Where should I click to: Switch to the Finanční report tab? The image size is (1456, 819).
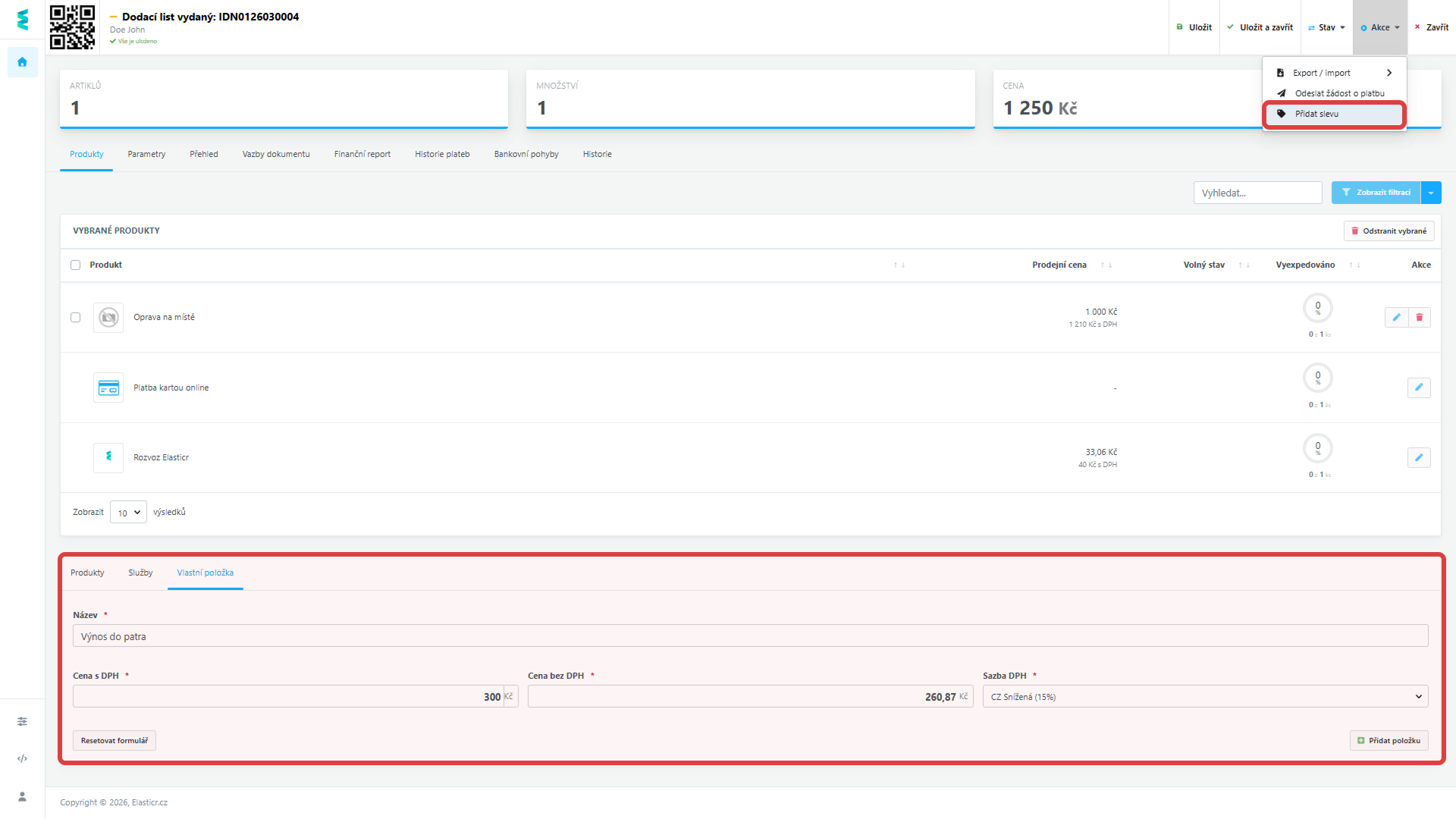click(x=362, y=154)
